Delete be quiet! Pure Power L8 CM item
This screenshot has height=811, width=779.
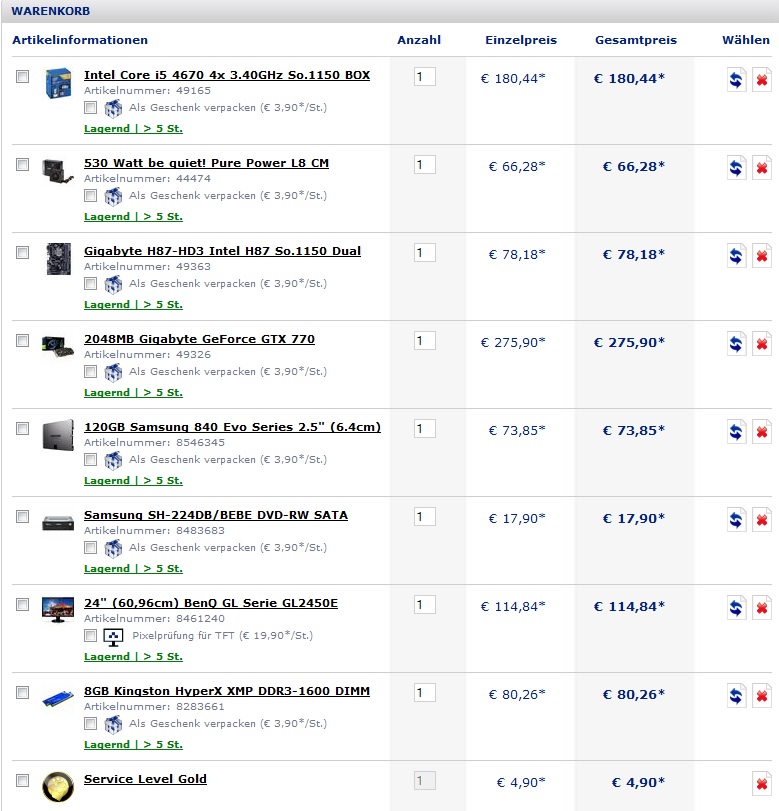762,168
